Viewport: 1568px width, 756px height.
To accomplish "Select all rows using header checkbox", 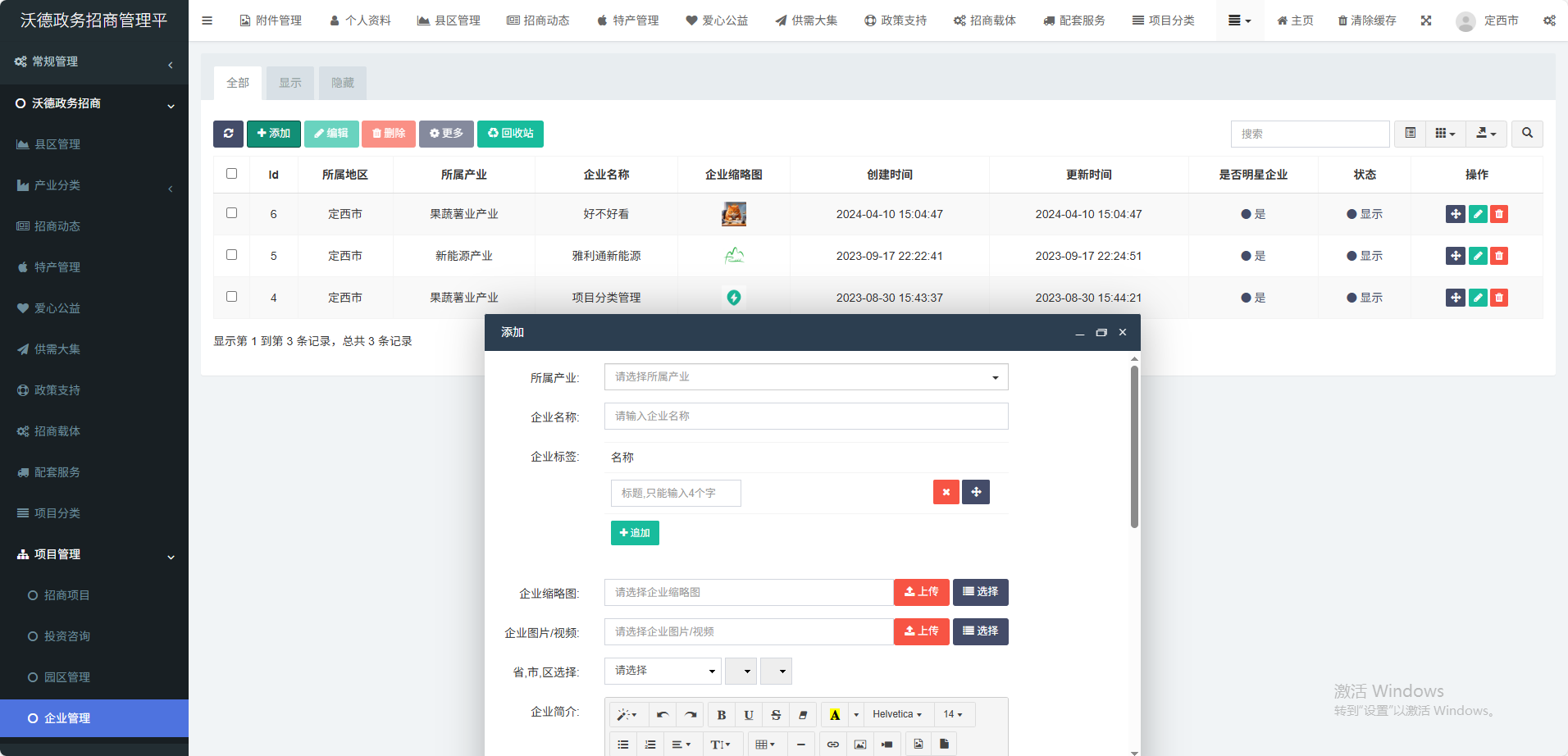I will point(231,174).
